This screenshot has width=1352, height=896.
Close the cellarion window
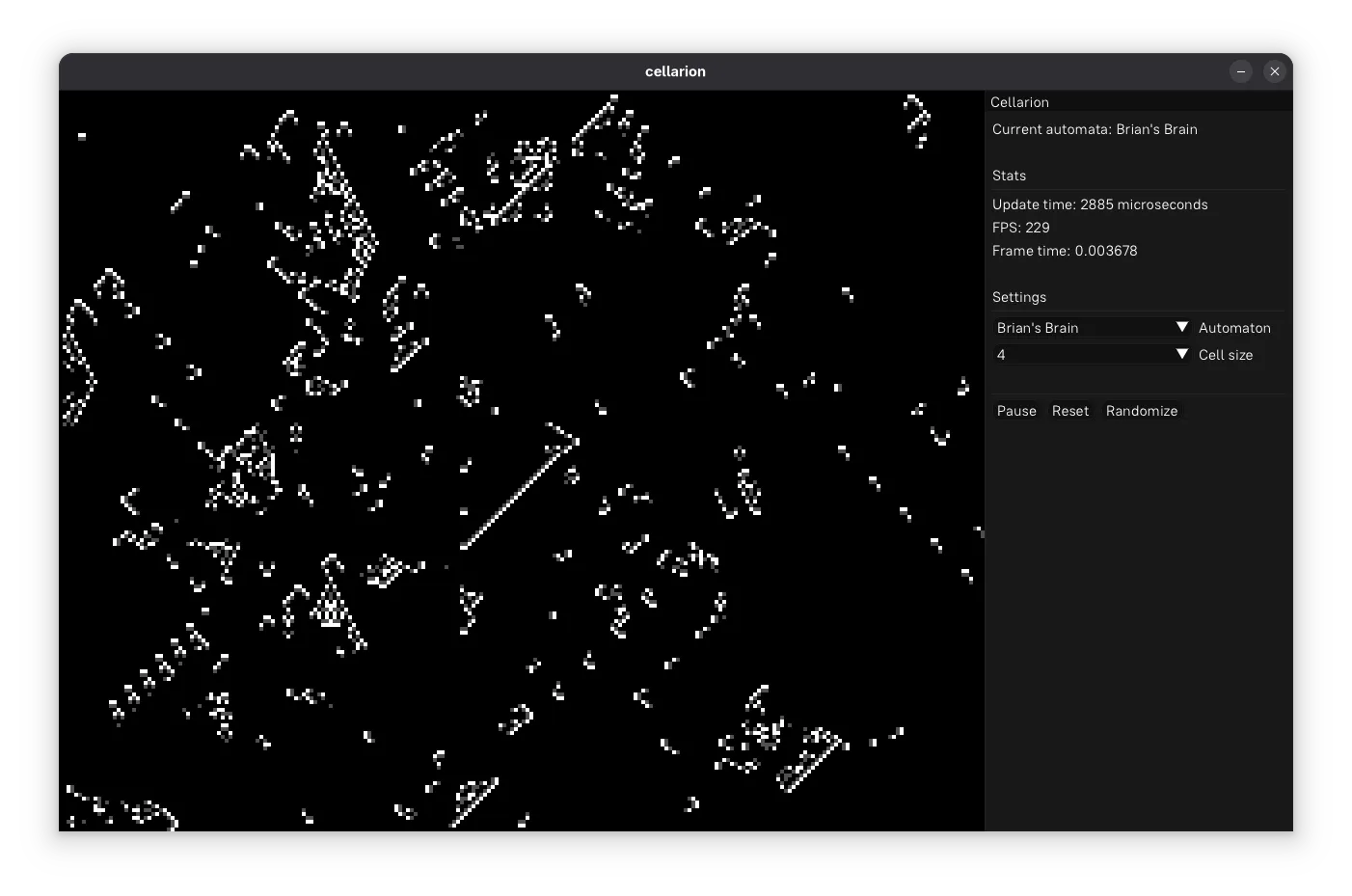(1275, 71)
